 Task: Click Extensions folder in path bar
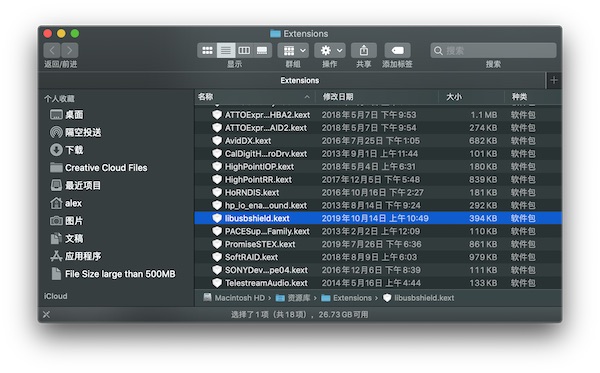point(347,298)
